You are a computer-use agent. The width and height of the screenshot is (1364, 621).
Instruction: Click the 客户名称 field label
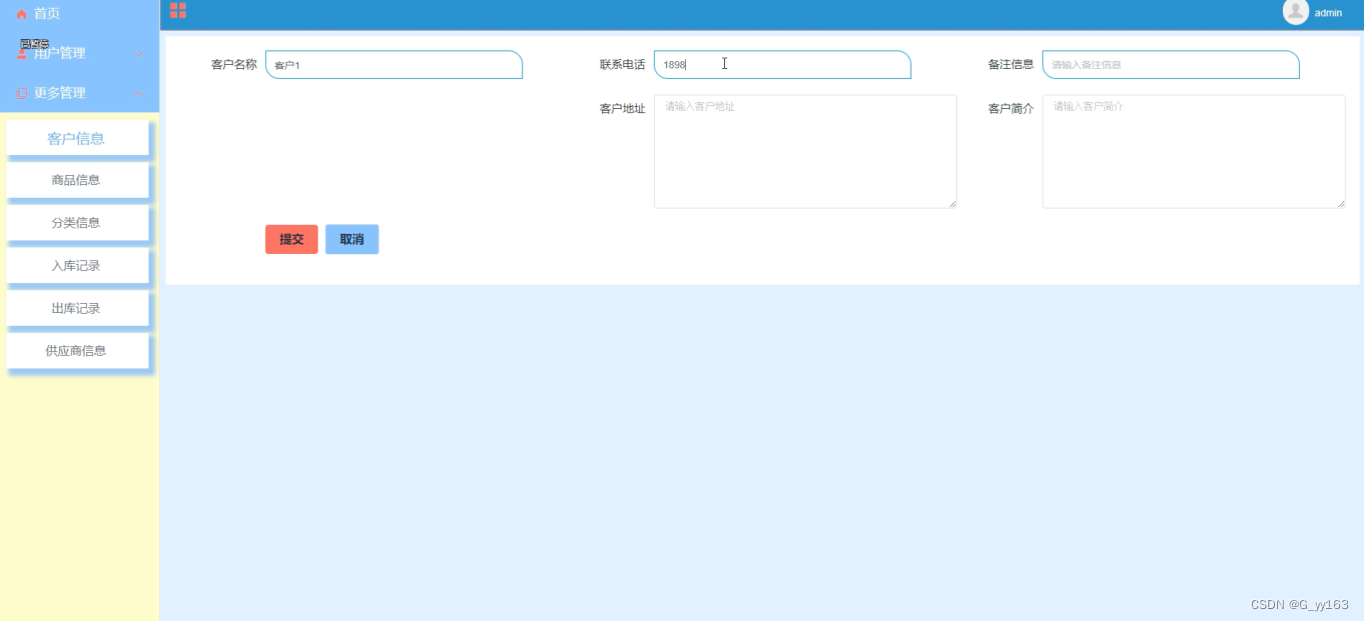pos(234,64)
